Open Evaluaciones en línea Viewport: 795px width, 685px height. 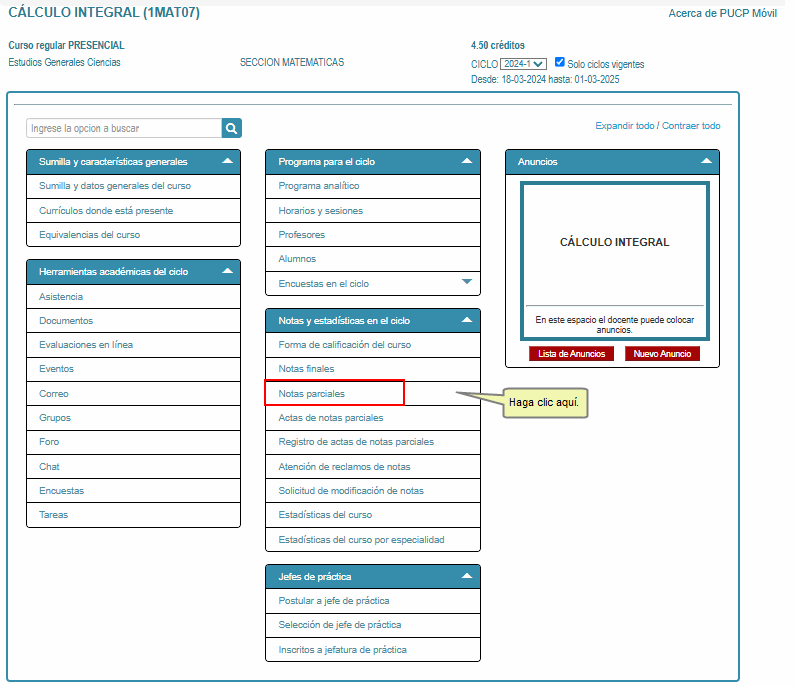point(133,345)
